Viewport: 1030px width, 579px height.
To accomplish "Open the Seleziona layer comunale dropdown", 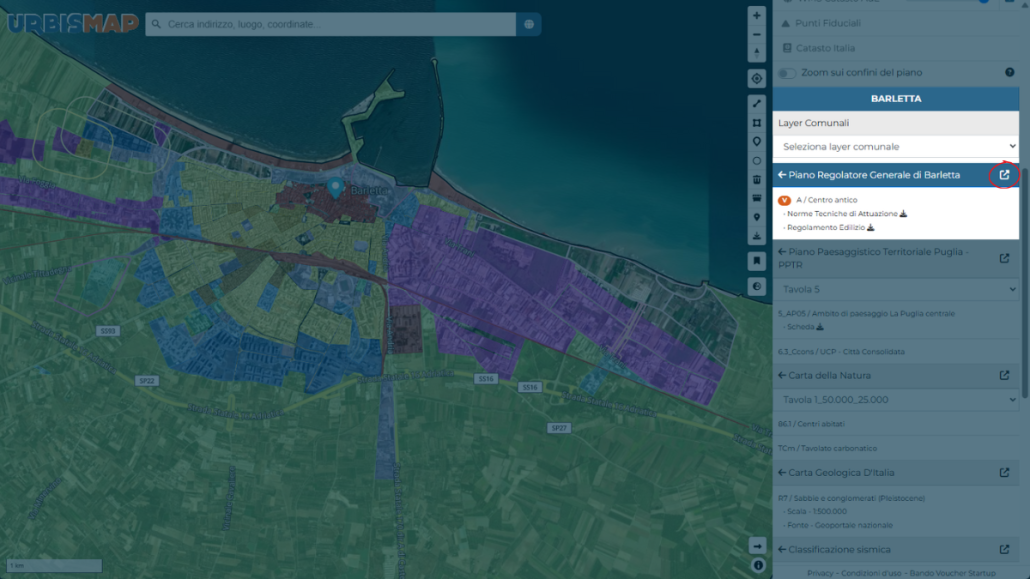I will pos(896,147).
